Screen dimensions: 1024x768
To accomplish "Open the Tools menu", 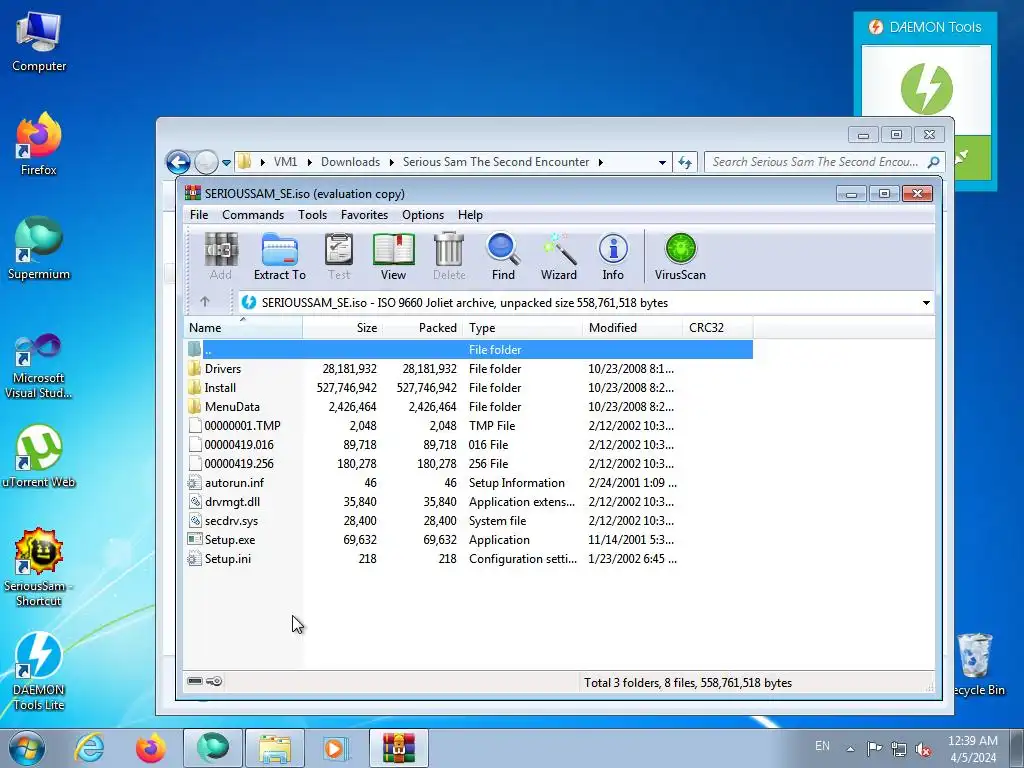I will 312,215.
